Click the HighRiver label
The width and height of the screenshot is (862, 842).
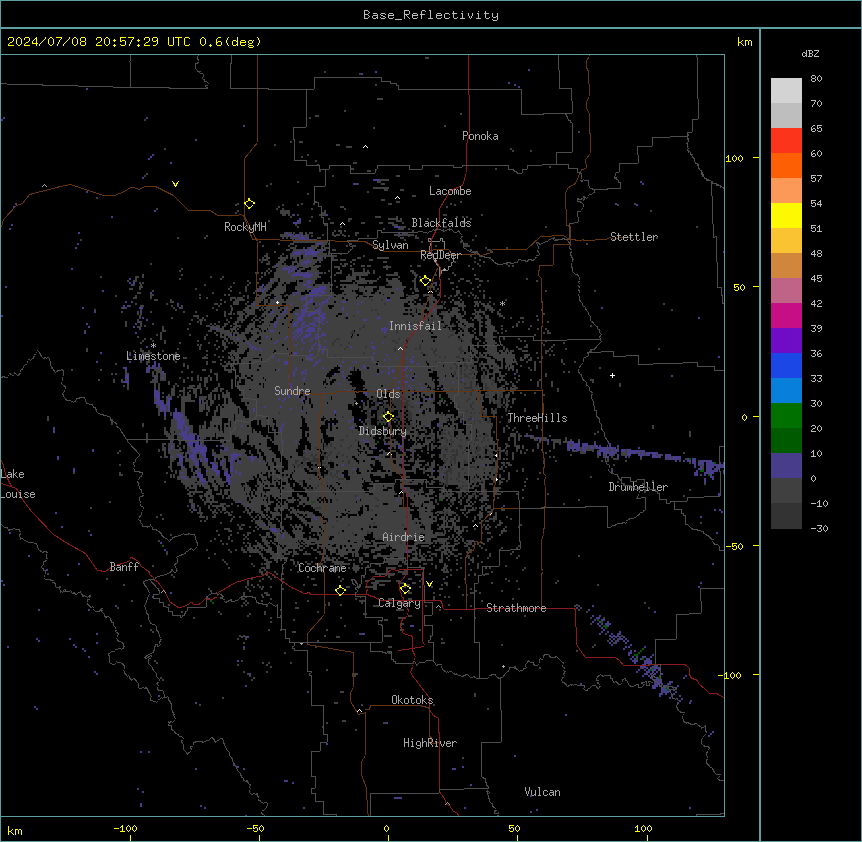430,743
